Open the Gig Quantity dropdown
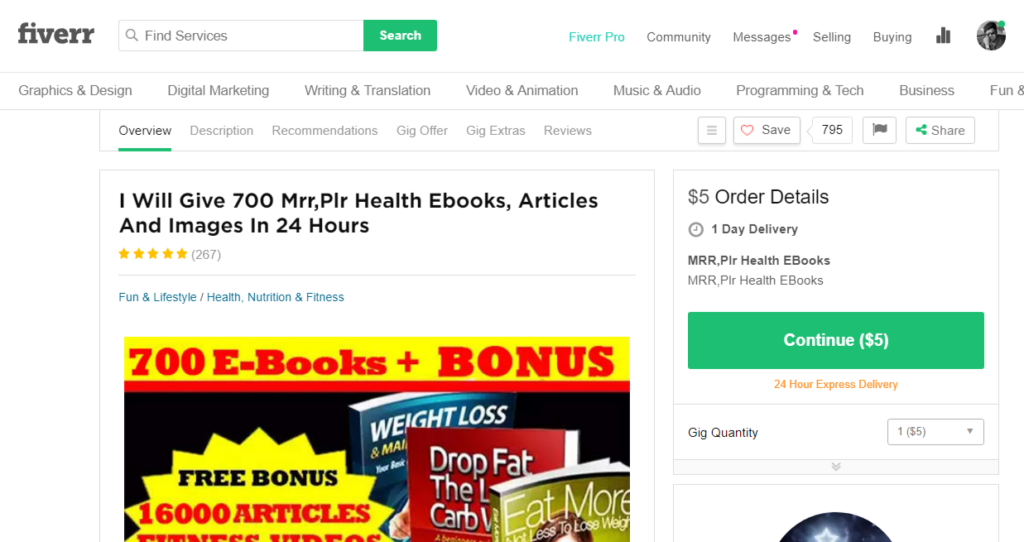1024x542 pixels. pyautogui.click(x=935, y=432)
